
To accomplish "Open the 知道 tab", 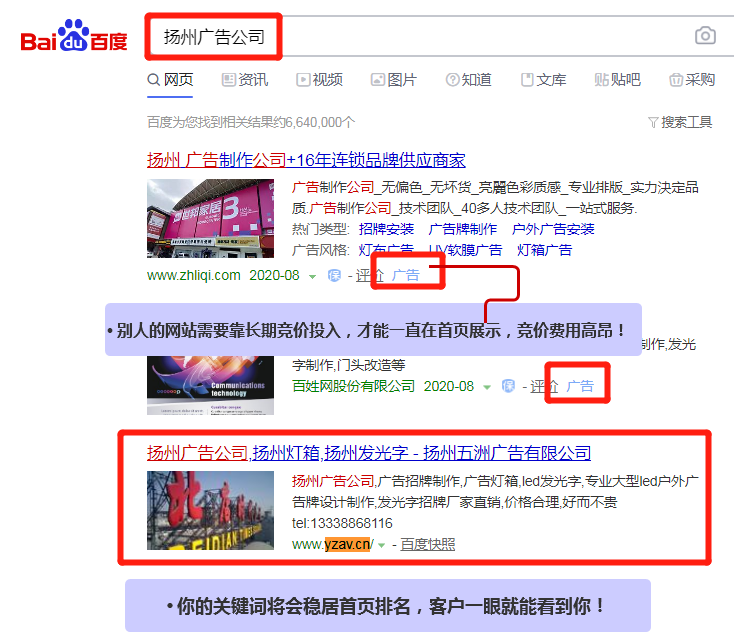I will pos(469,80).
